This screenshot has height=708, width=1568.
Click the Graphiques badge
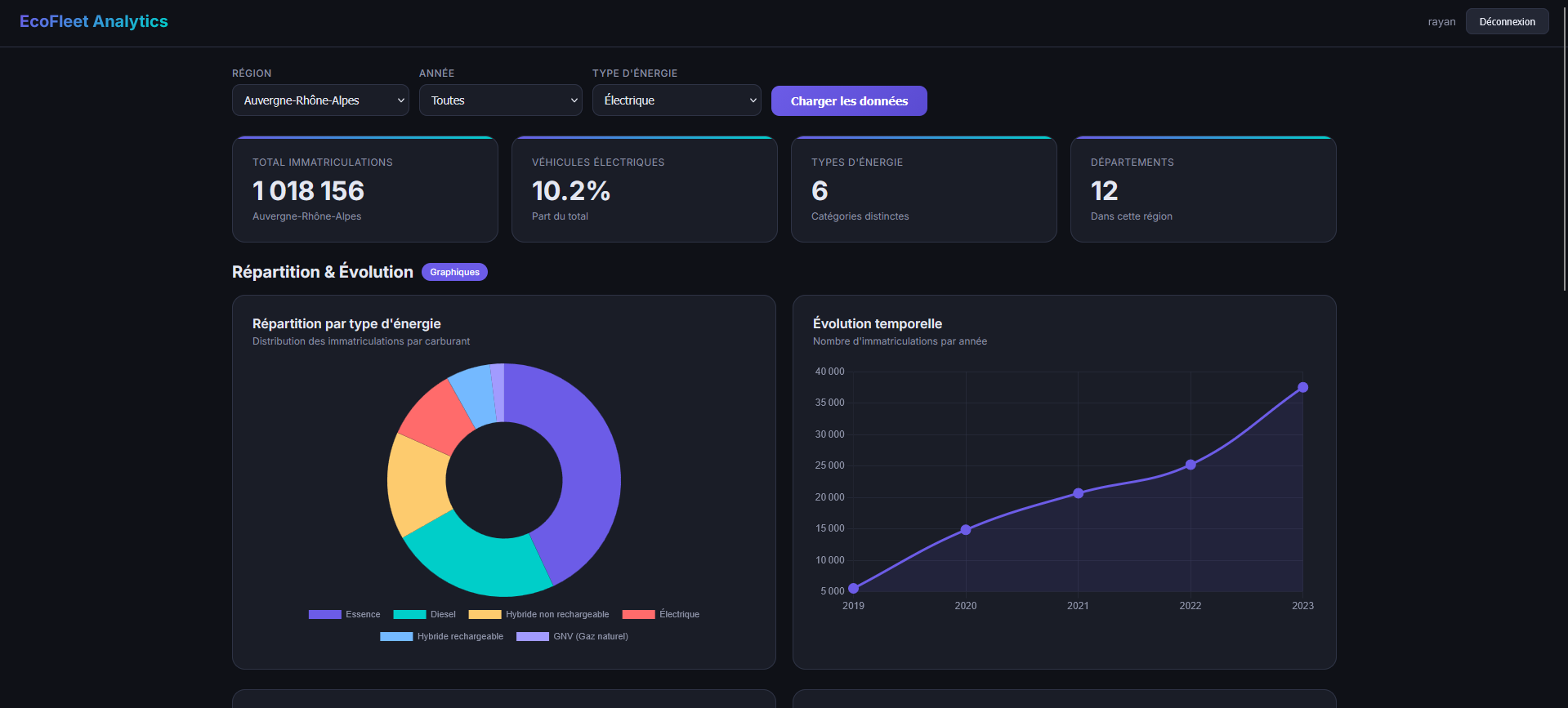pos(454,272)
